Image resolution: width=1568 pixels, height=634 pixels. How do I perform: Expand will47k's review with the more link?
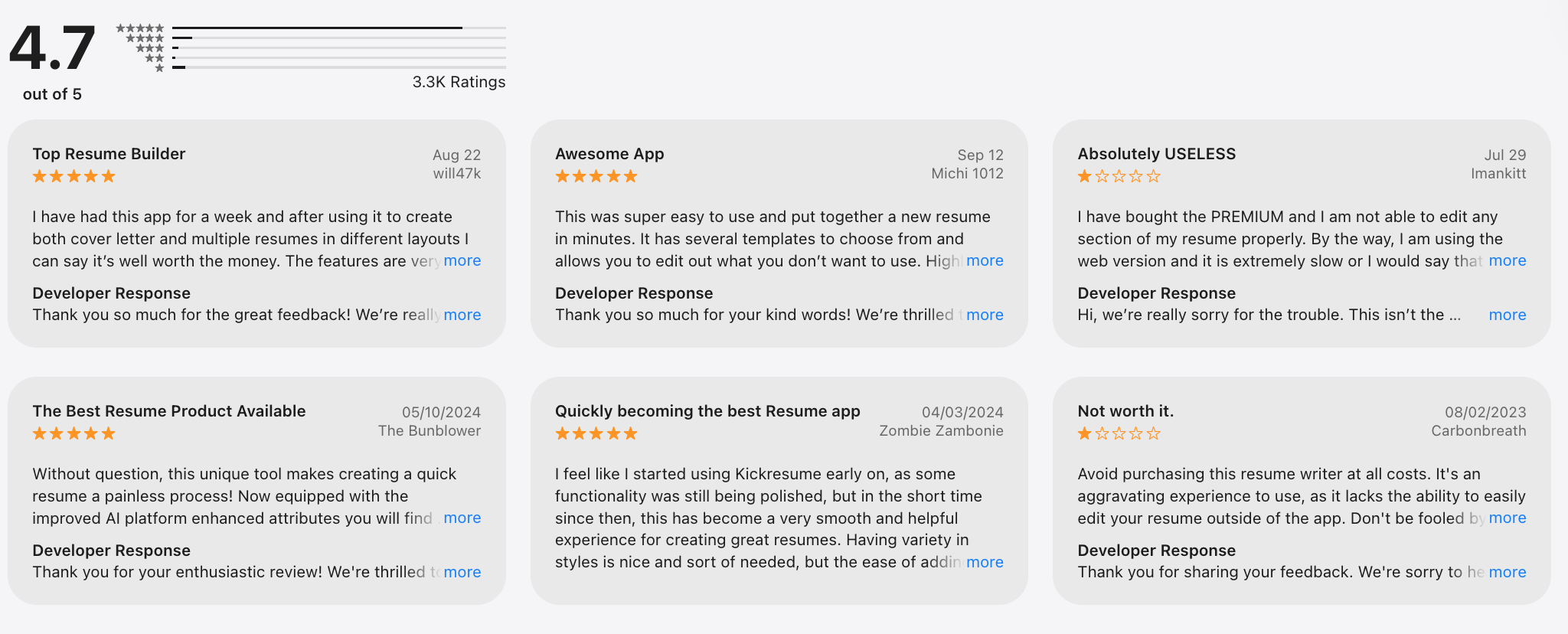[462, 260]
